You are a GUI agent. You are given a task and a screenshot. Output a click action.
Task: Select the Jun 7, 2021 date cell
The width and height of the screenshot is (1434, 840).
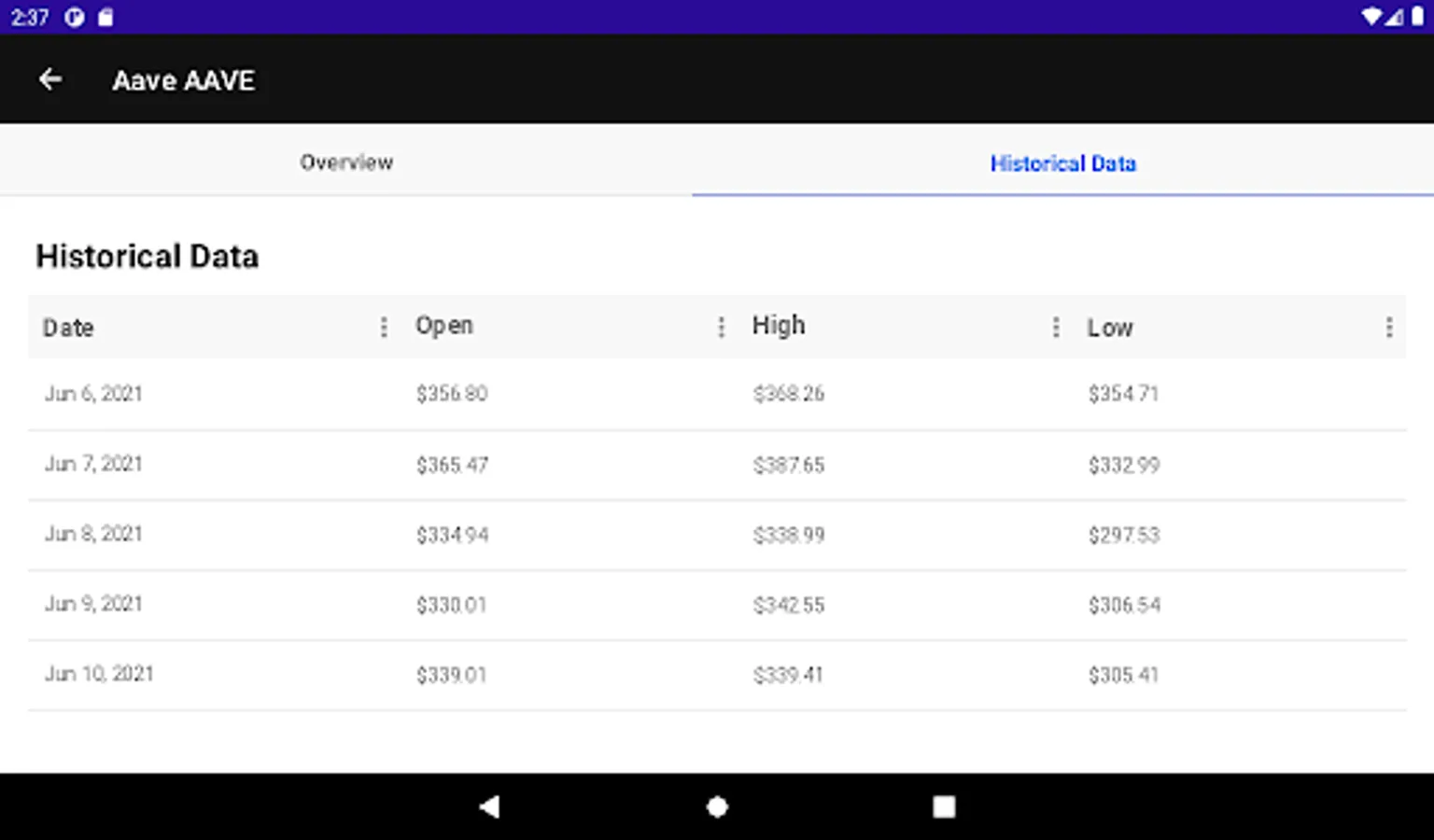click(x=93, y=464)
